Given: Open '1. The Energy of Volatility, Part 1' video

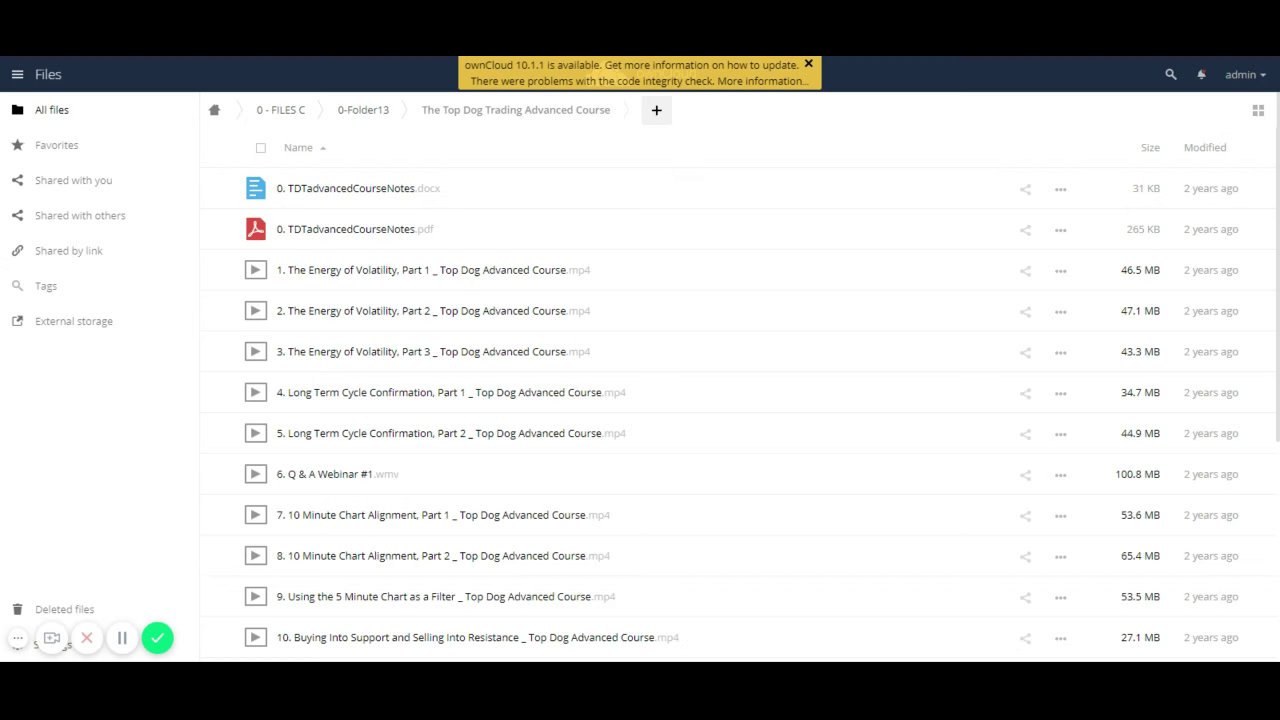Looking at the screenshot, I should tap(433, 270).
